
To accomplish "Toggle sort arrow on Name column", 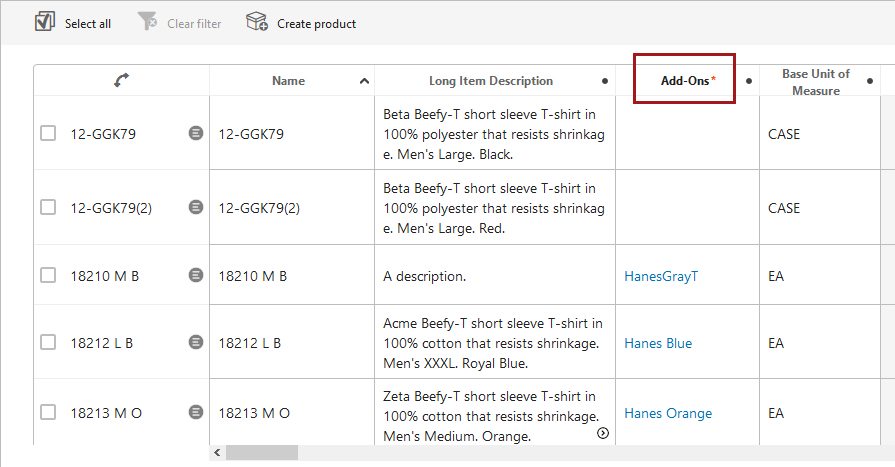I will 364,81.
